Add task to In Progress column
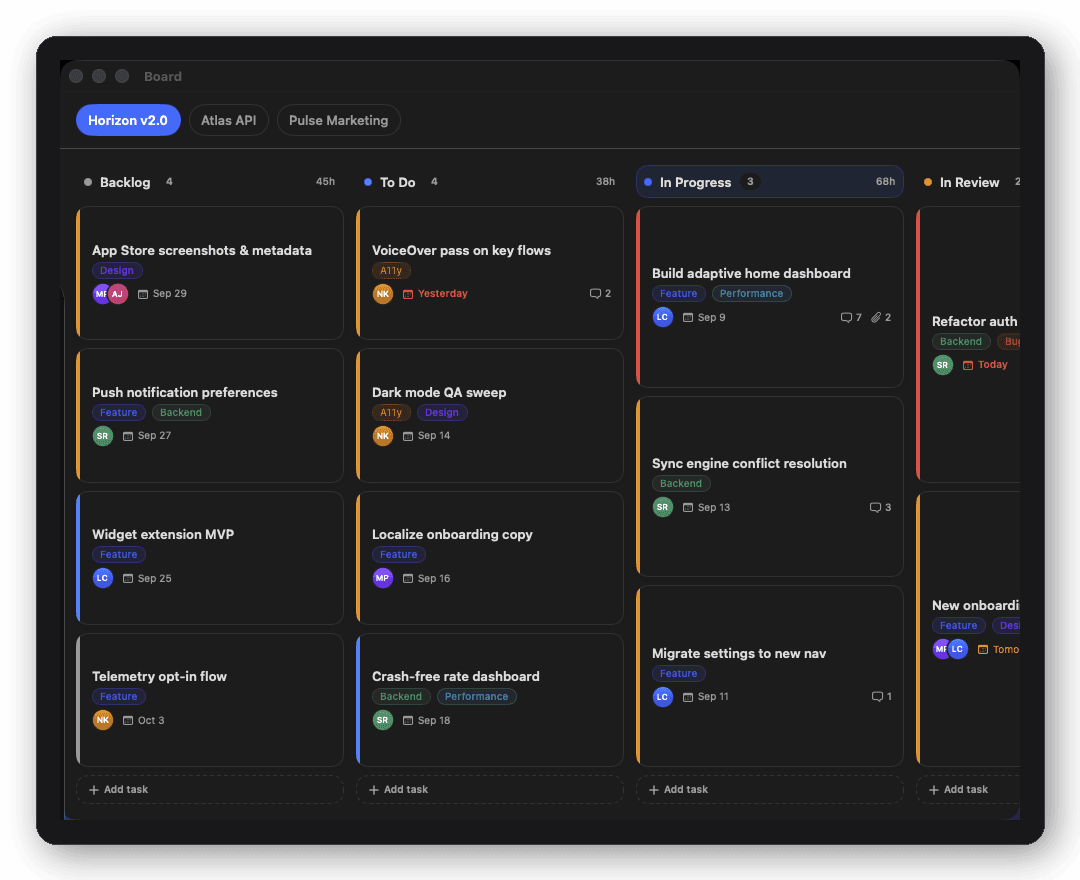Screen dimensions: 1080x880 tap(769, 789)
